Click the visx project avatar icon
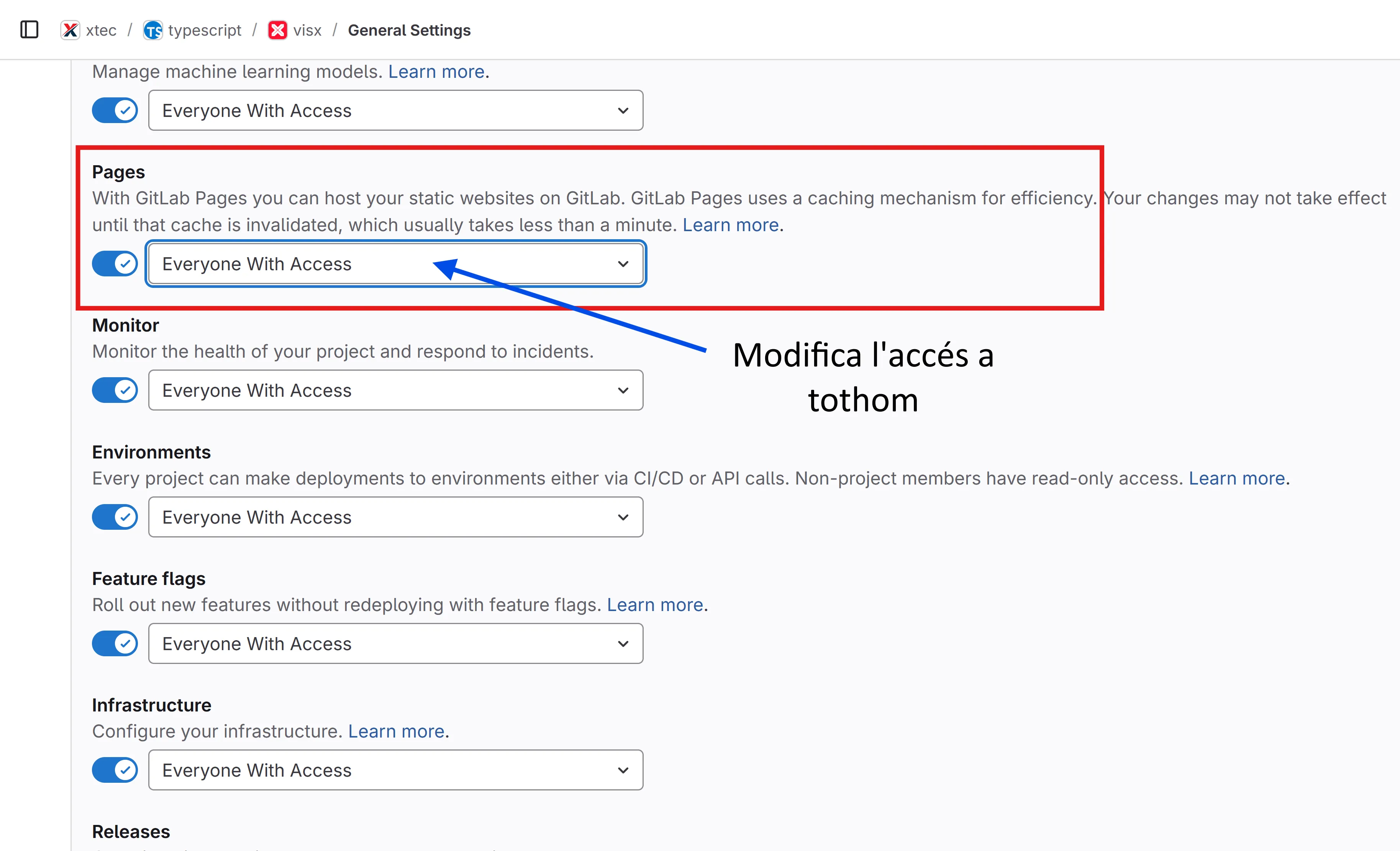 tap(277, 30)
